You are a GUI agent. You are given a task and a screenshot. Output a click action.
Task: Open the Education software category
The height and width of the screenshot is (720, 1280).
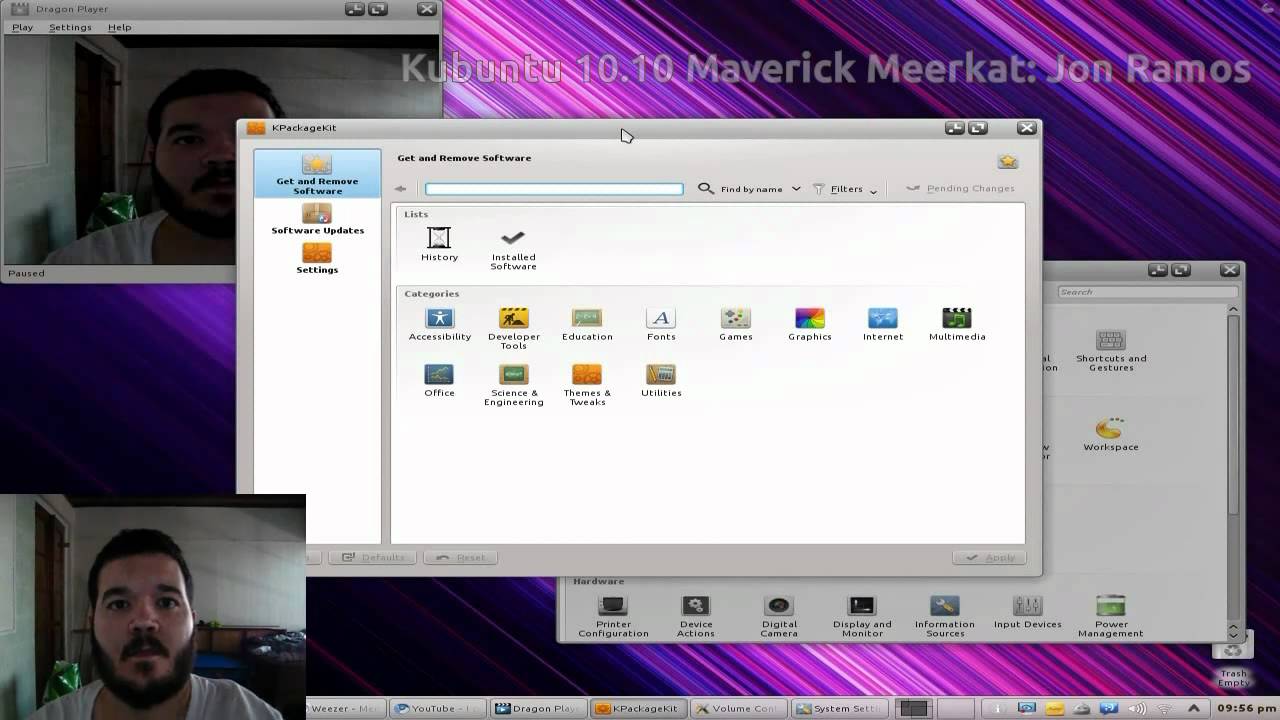point(587,324)
